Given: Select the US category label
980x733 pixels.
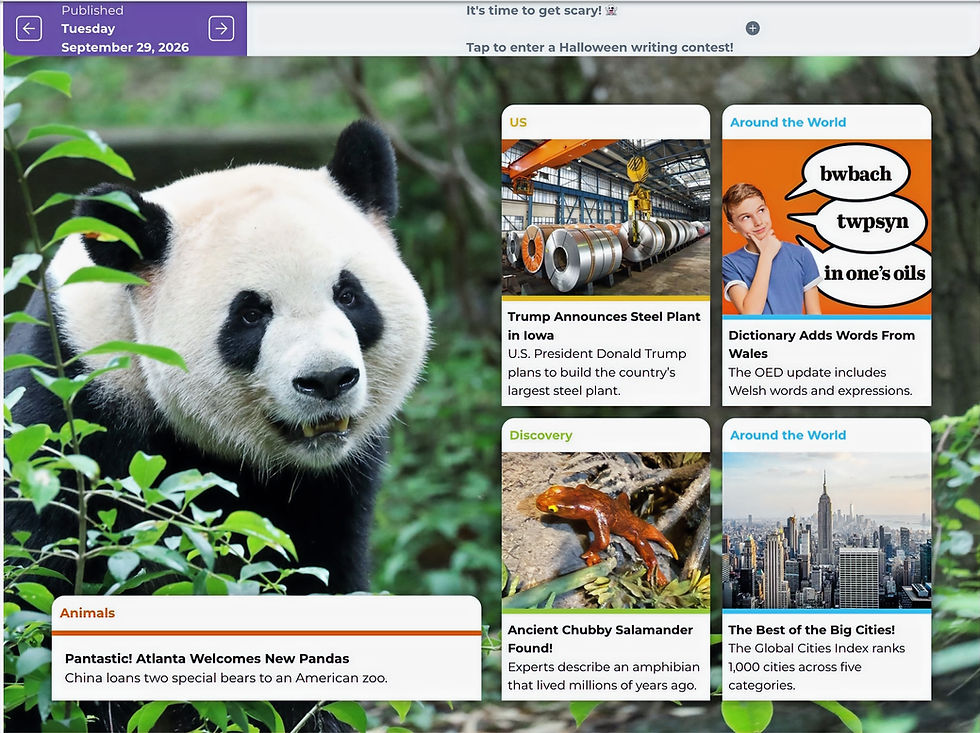Looking at the screenshot, I should click(518, 122).
